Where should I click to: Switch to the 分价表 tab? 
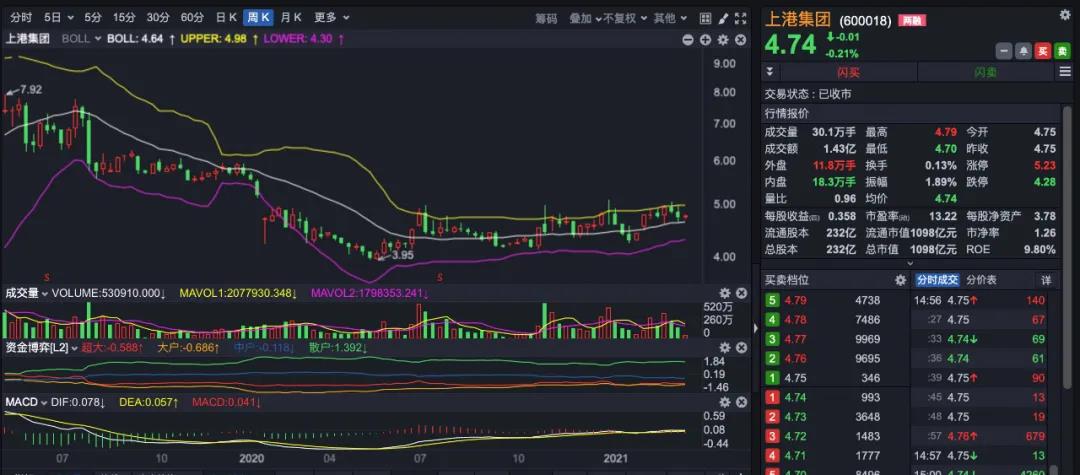[x=981, y=280]
